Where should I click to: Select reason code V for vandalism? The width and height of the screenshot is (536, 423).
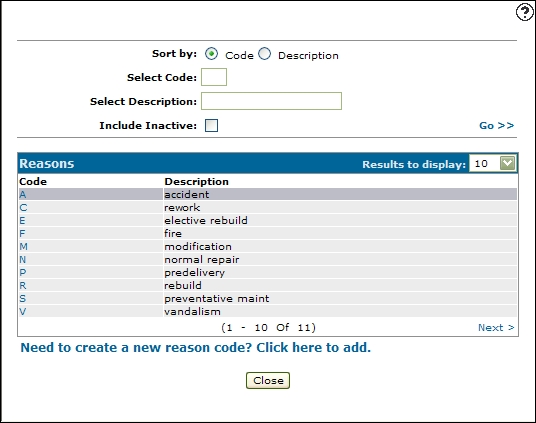(x=23, y=312)
